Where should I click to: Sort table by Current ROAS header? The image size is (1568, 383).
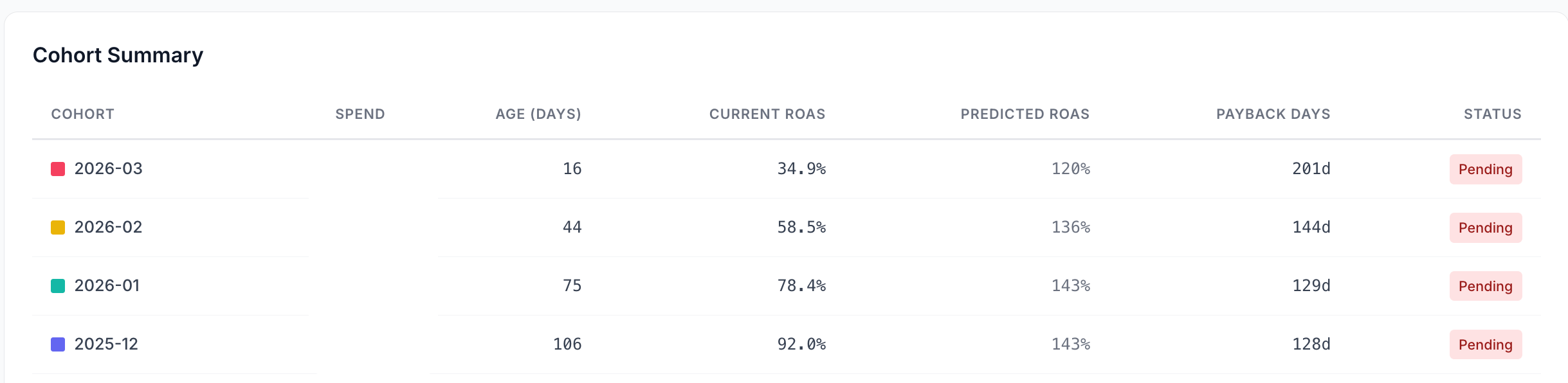767,114
